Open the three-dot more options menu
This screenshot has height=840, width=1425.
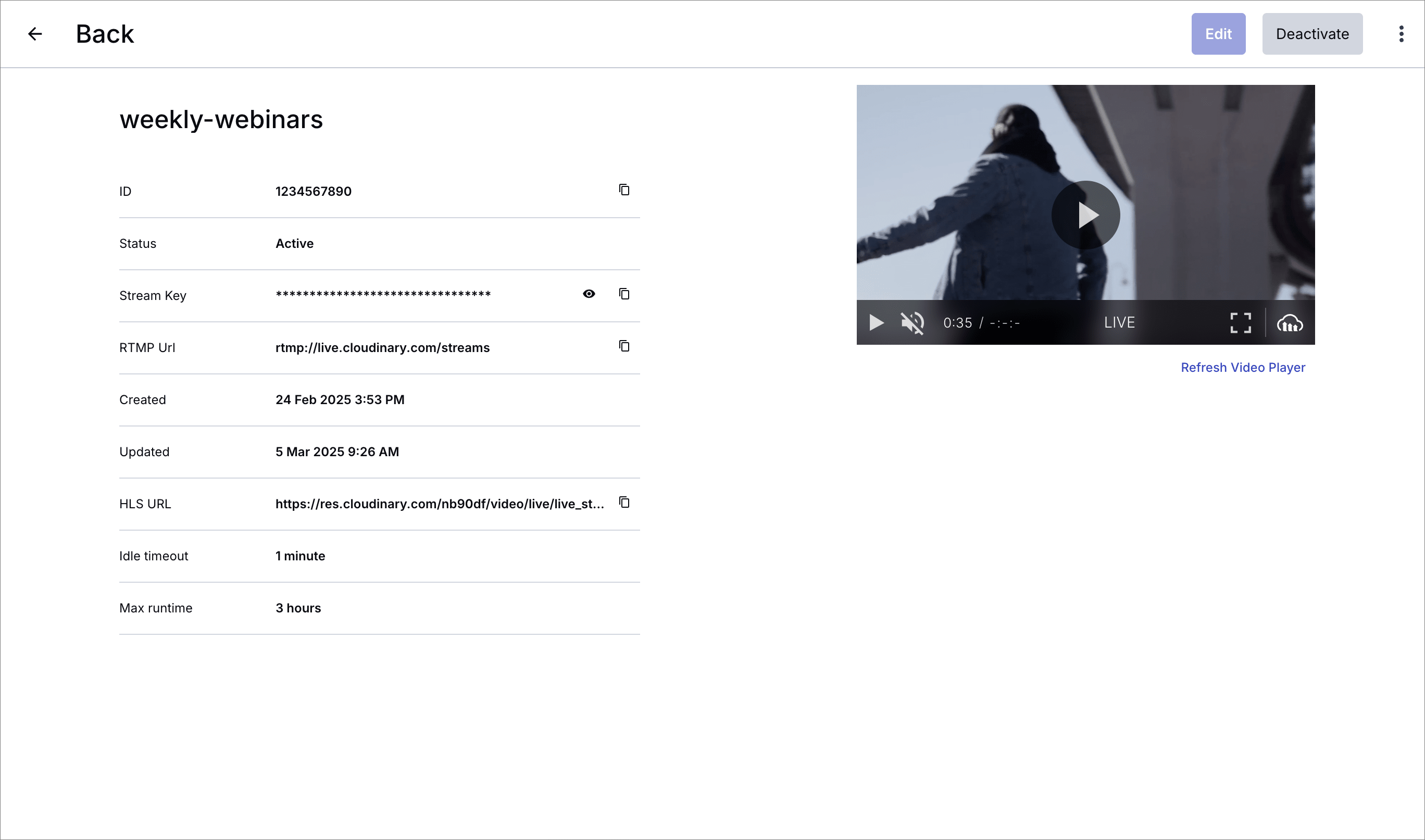click(x=1401, y=34)
